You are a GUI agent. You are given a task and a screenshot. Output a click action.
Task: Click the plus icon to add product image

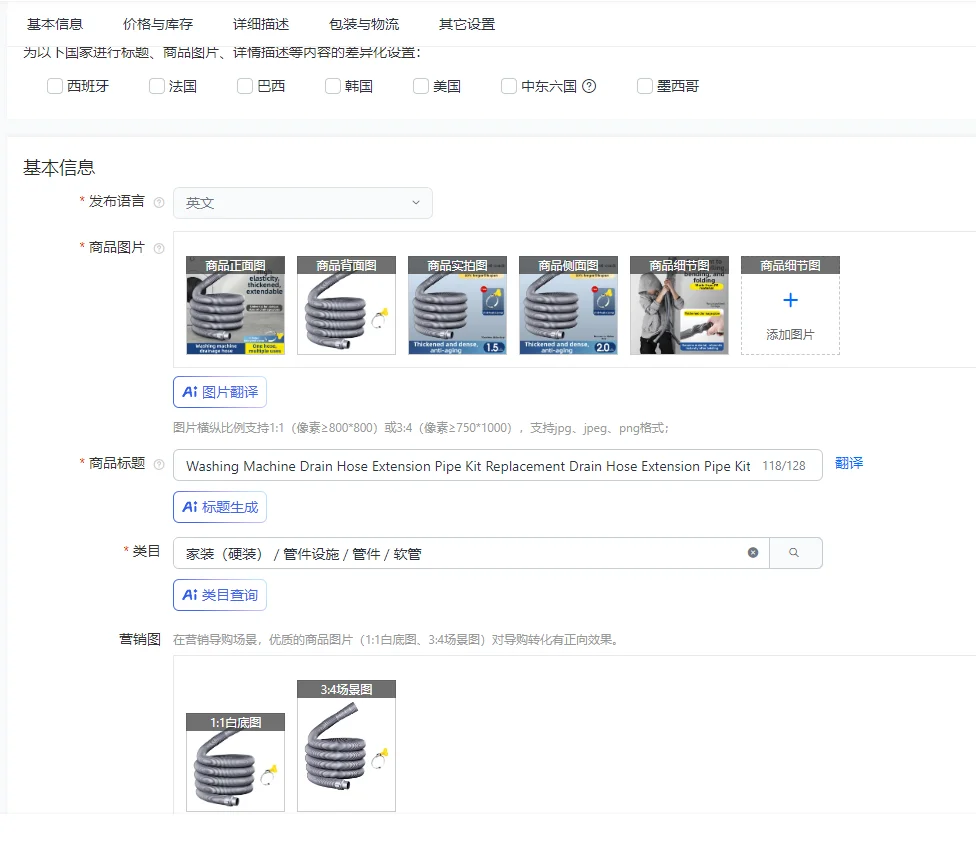(x=790, y=301)
